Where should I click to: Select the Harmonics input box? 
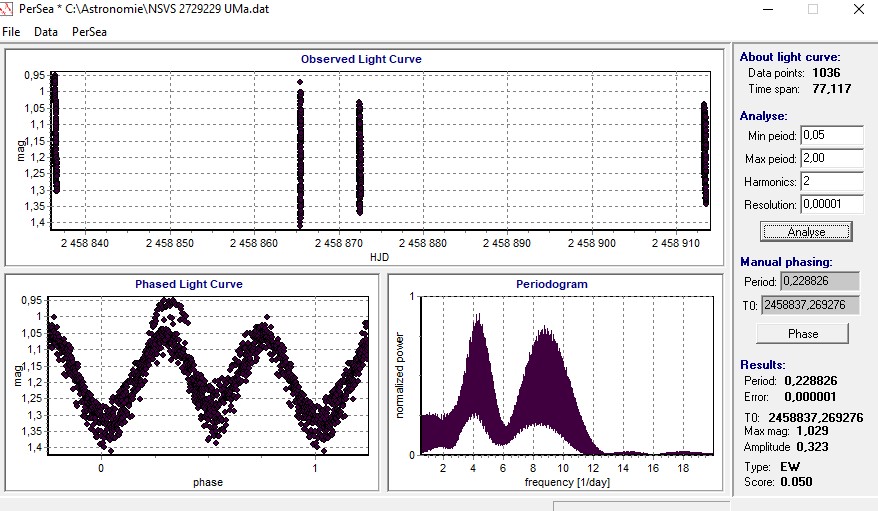pos(831,181)
